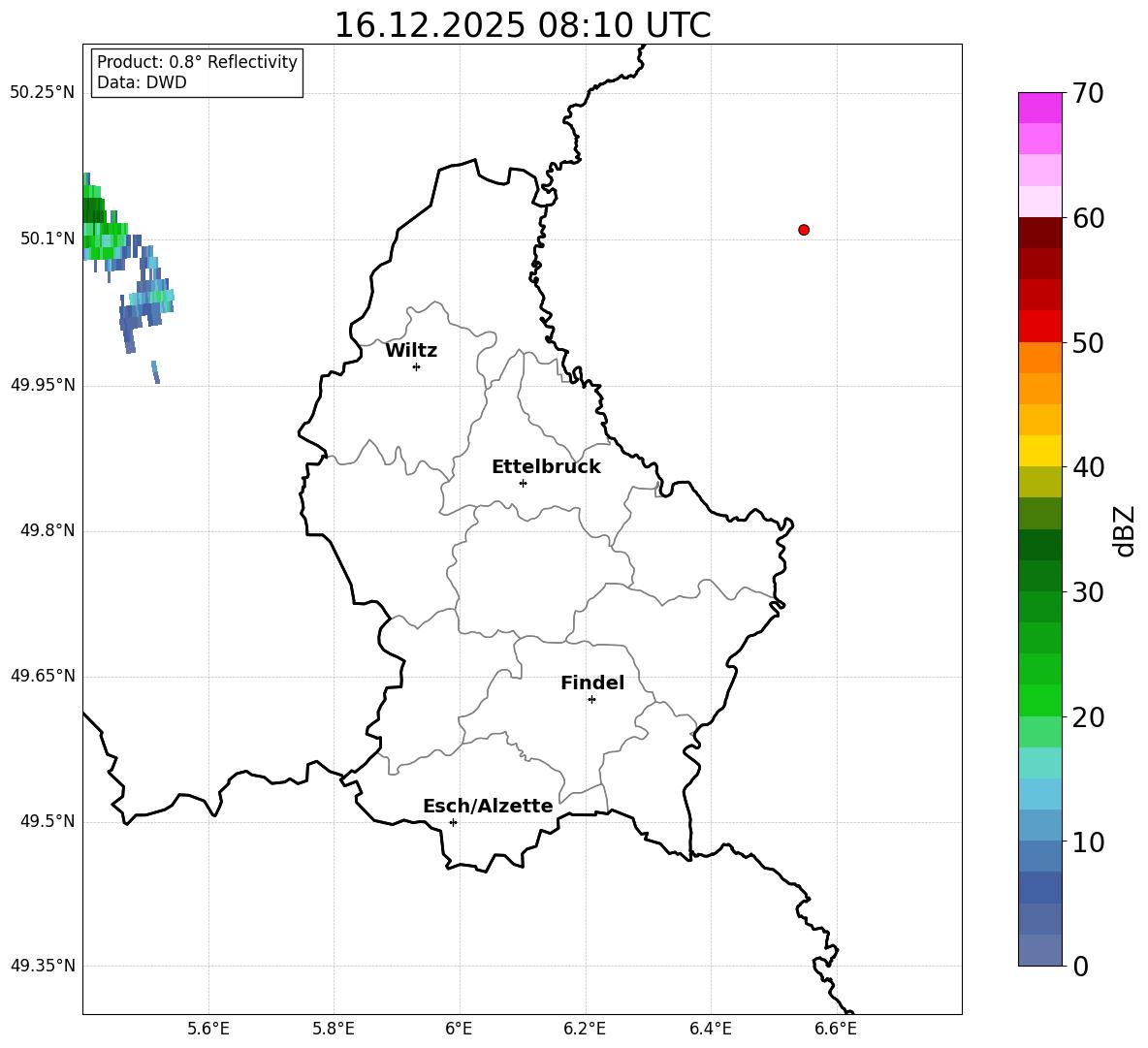This screenshot has height=1048, width=1148.
Task: Click the 49.65°N latitude label
Action: pos(43,675)
